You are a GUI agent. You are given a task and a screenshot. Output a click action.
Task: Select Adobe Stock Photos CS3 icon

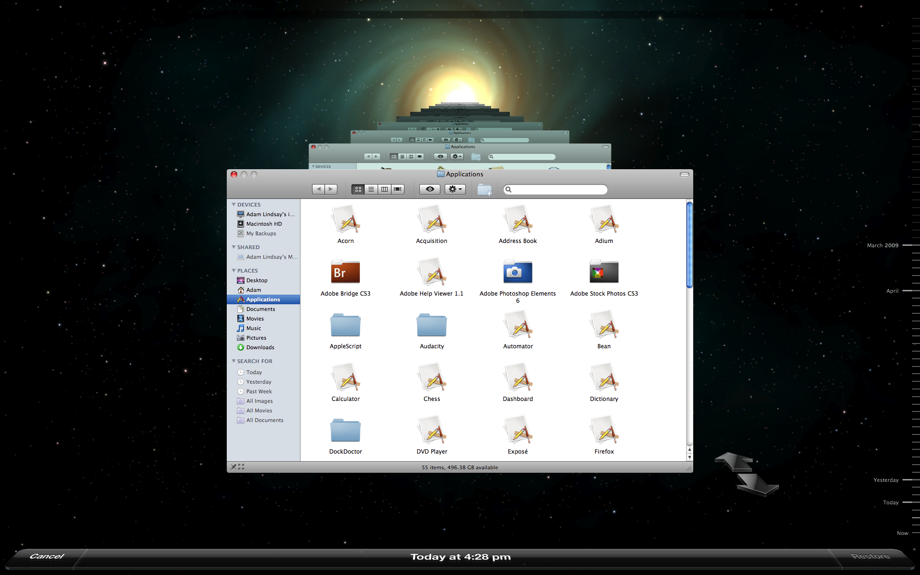pyautogui.click(x=604, y=272)
